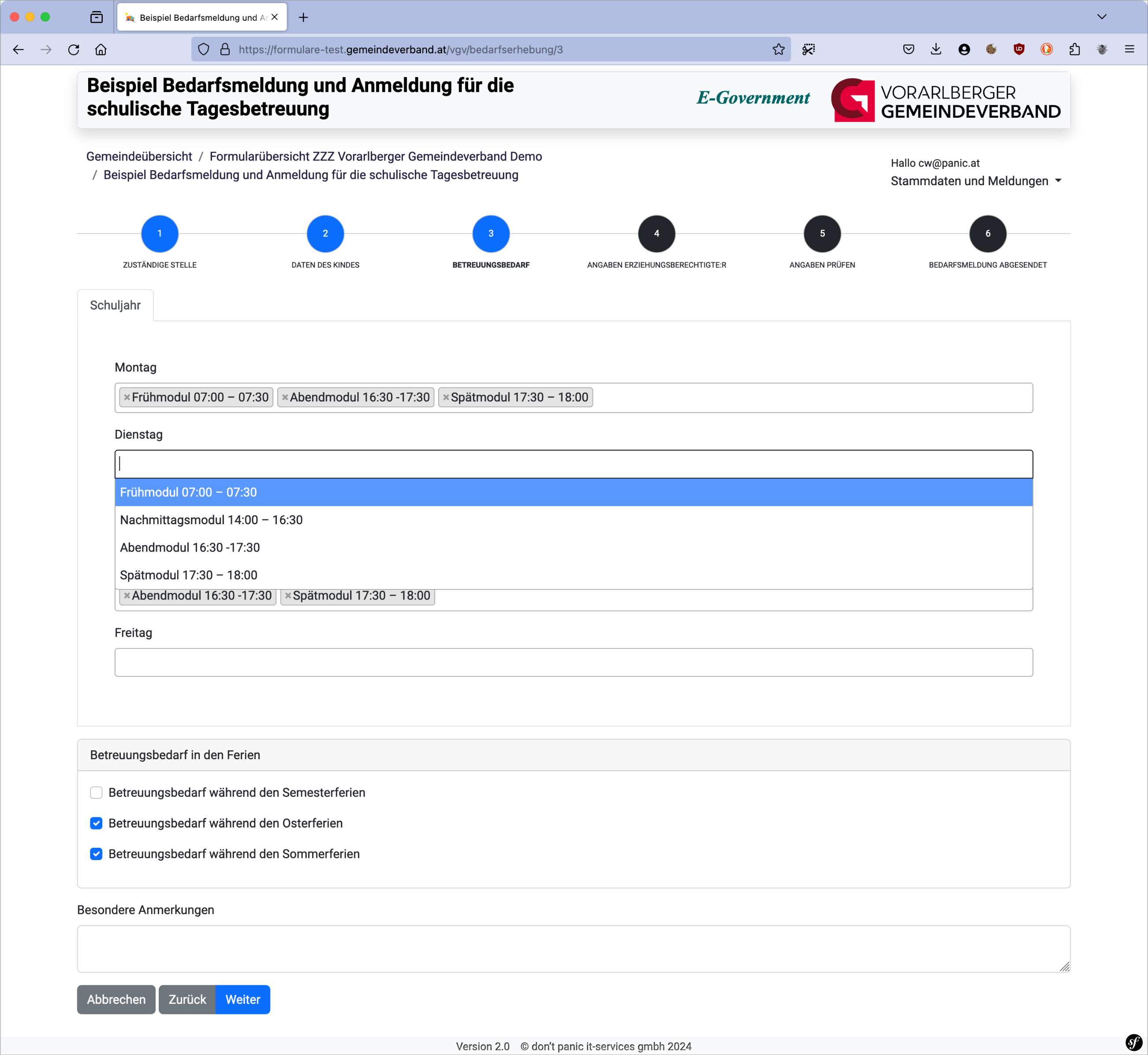Remove Frühmodul 07:00 – 07:30 from Montag
The height and width of the screenshot is (1055, 1148).
coord(127,398)
